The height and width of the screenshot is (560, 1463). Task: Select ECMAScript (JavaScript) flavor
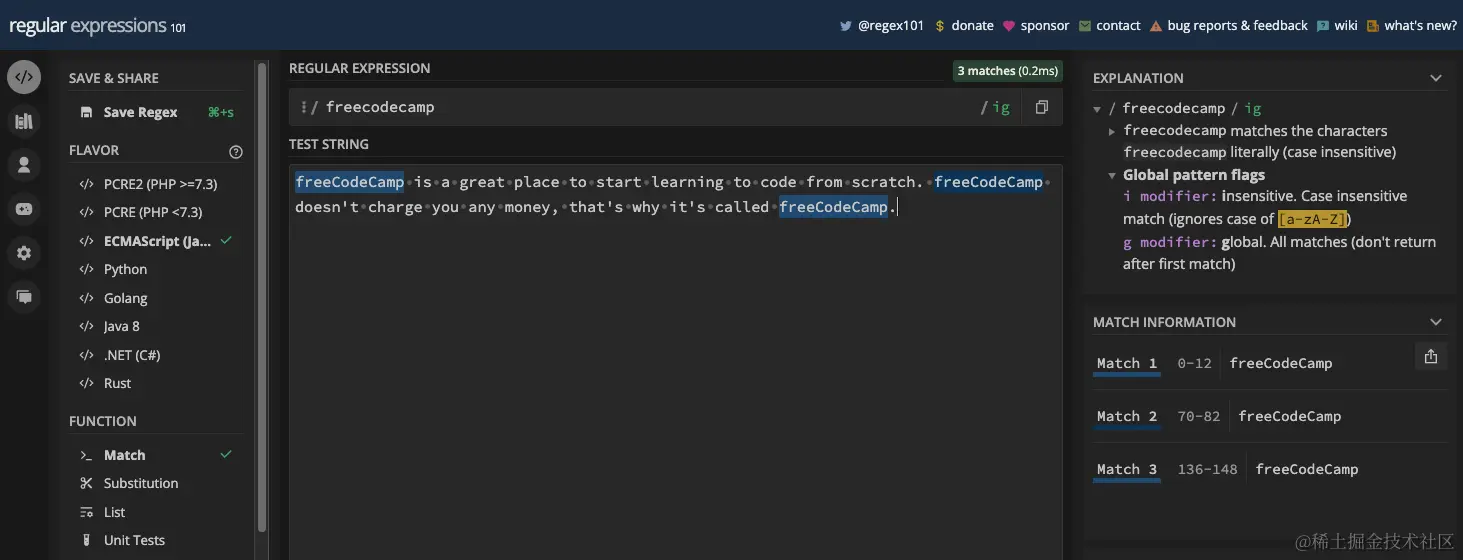158,241
